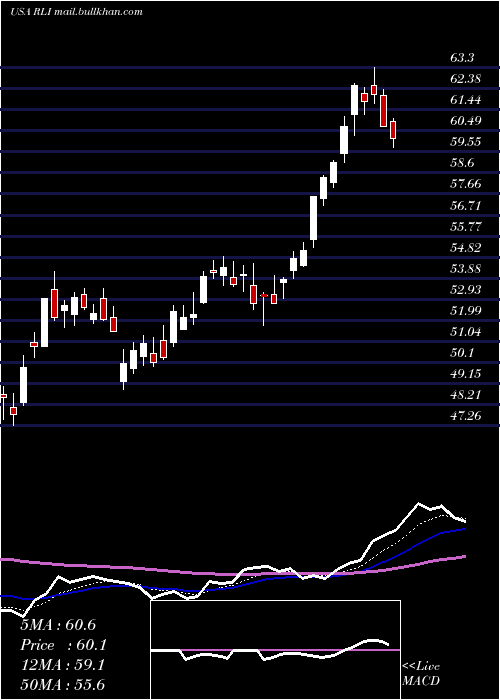
Task: Click the 54.82 price axis label
Action: pyautogui.click(x=466, y=248)
